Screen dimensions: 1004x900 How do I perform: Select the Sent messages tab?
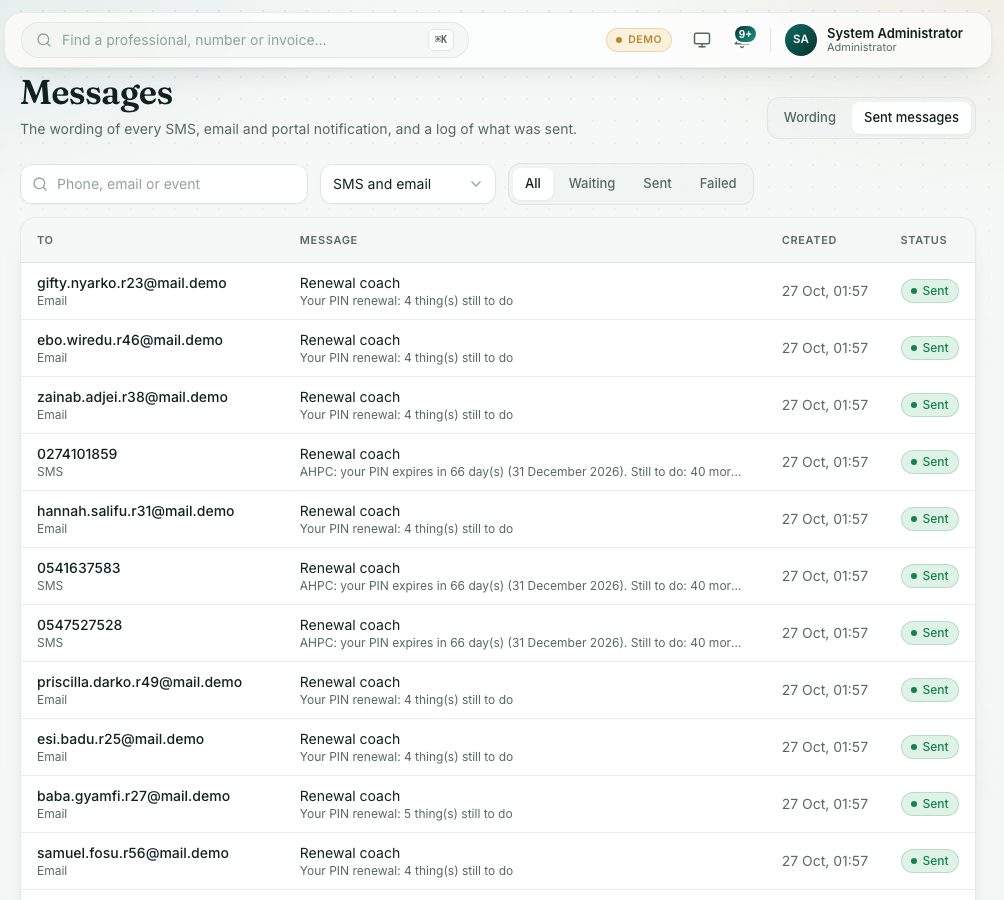[x=911, y=118]
